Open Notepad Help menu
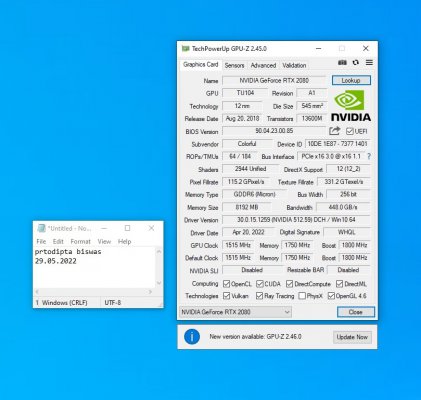 point(124,241)
